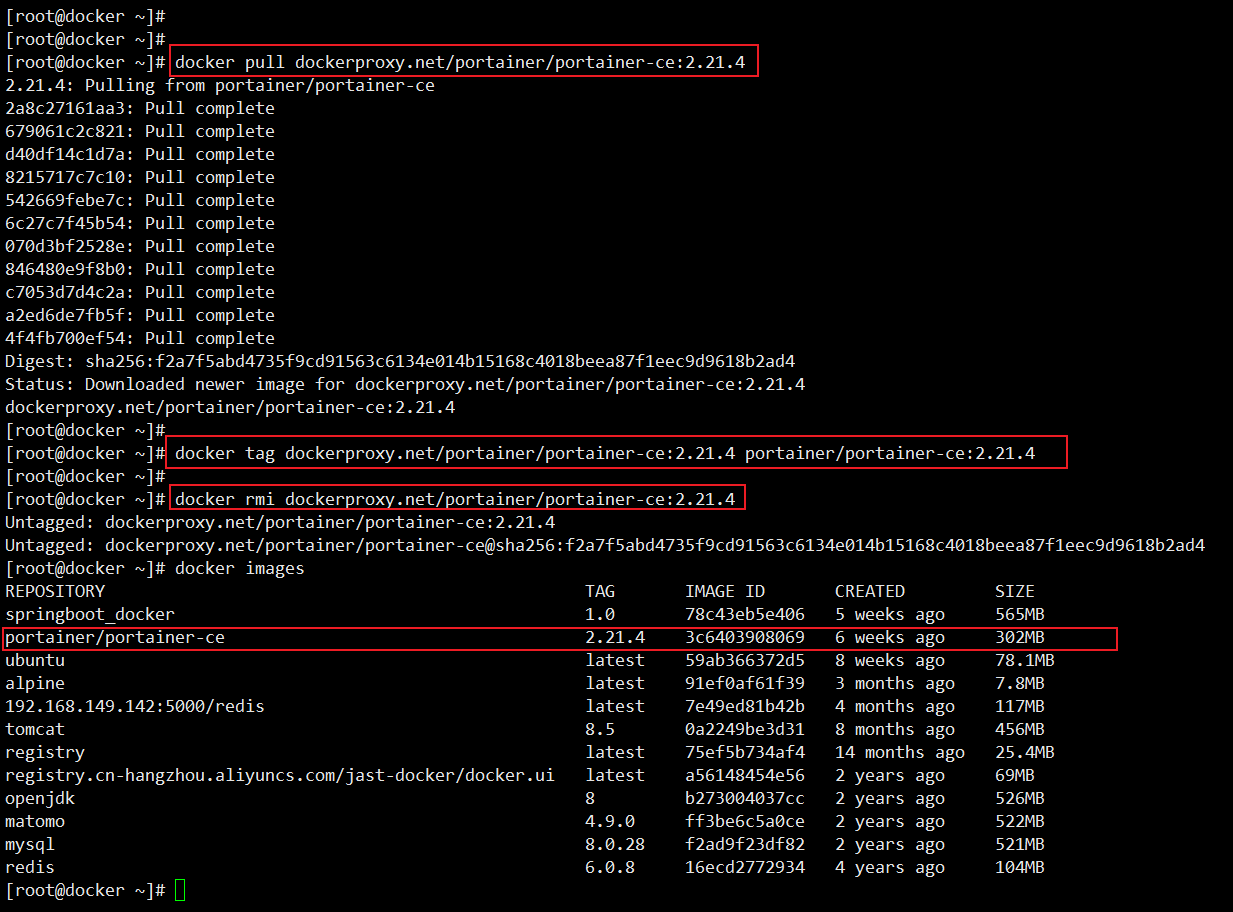Select the Digest sha256 line
The height and width of the screenshot is (912, 1233).
(400, 361)
